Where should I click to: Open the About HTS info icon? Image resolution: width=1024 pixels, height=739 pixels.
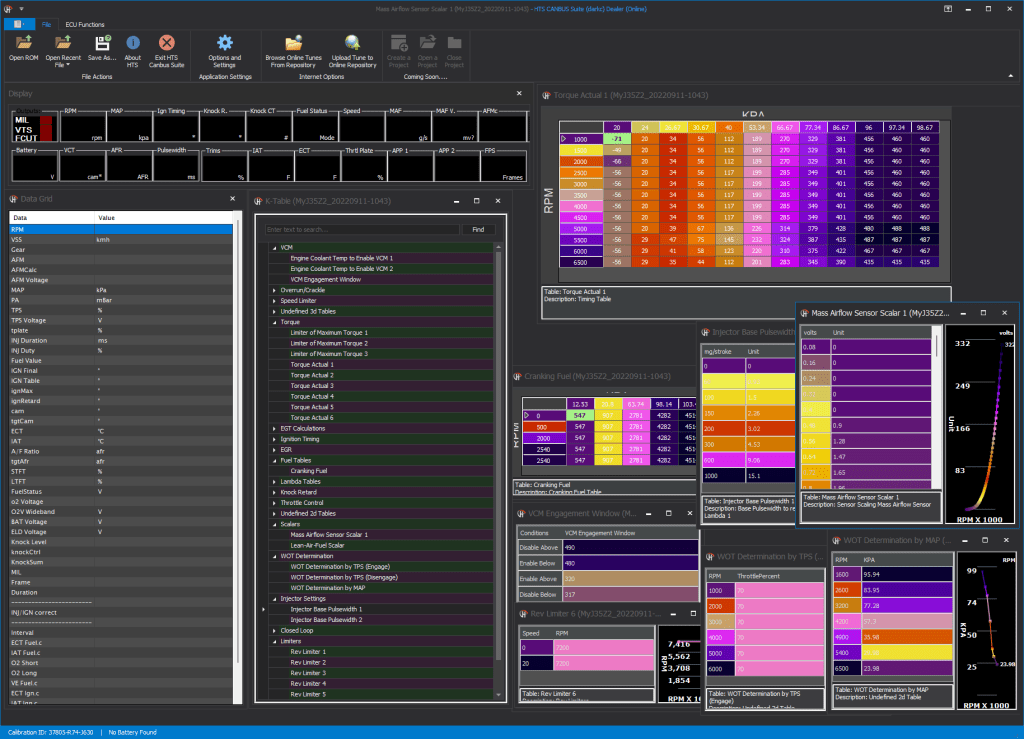(x=132, y=43)
